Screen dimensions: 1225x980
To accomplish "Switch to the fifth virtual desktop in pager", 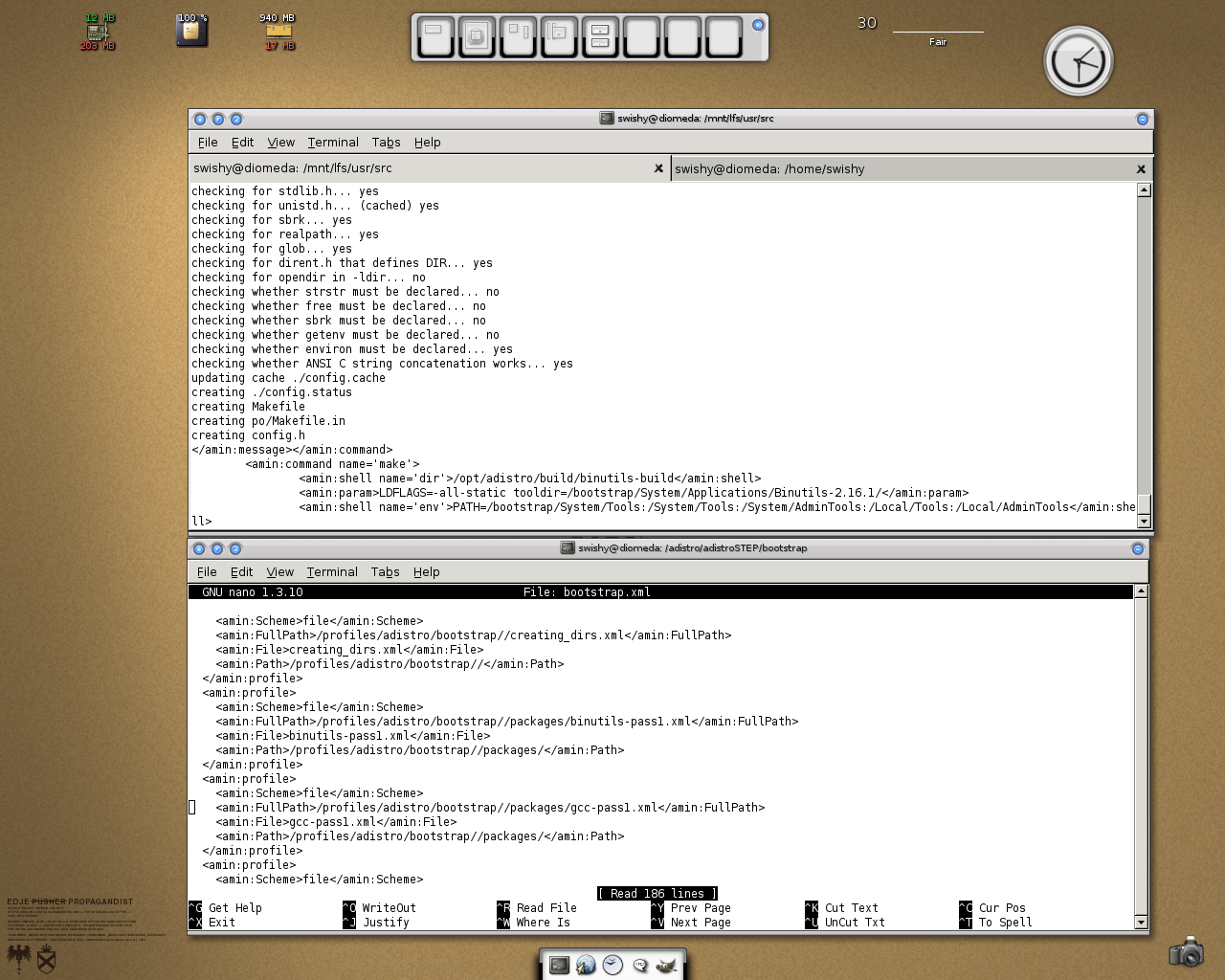I will pyautogui.click(x=600, y=37).
